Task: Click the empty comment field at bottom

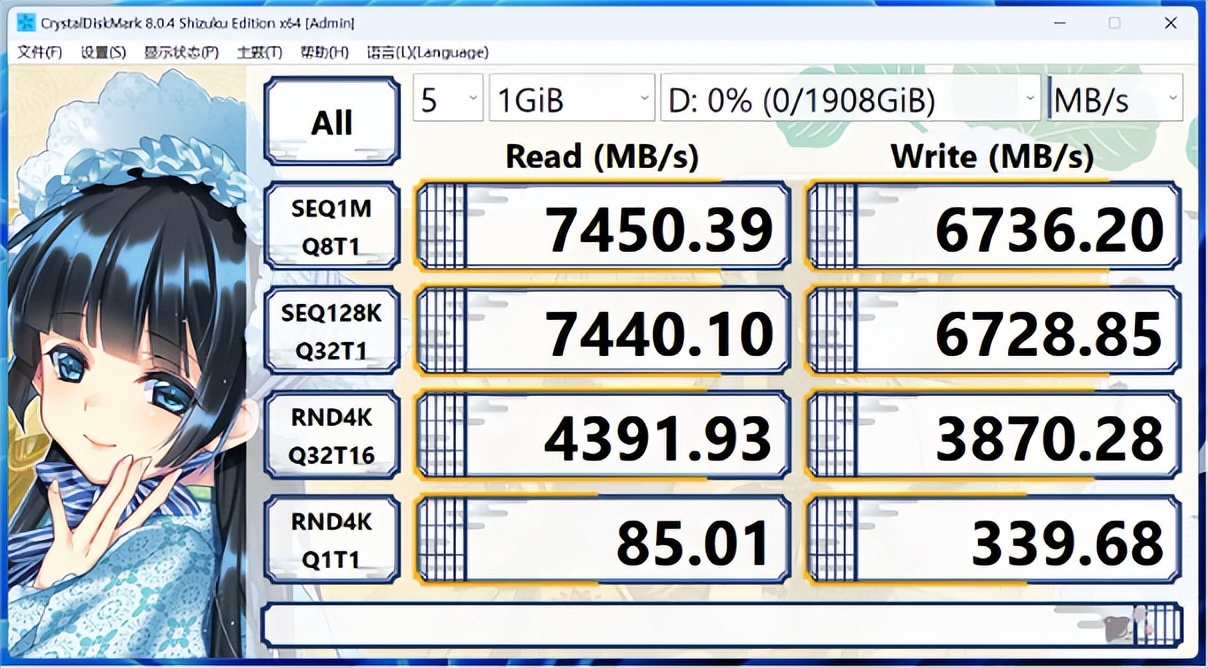Action: tap(680, 625)
